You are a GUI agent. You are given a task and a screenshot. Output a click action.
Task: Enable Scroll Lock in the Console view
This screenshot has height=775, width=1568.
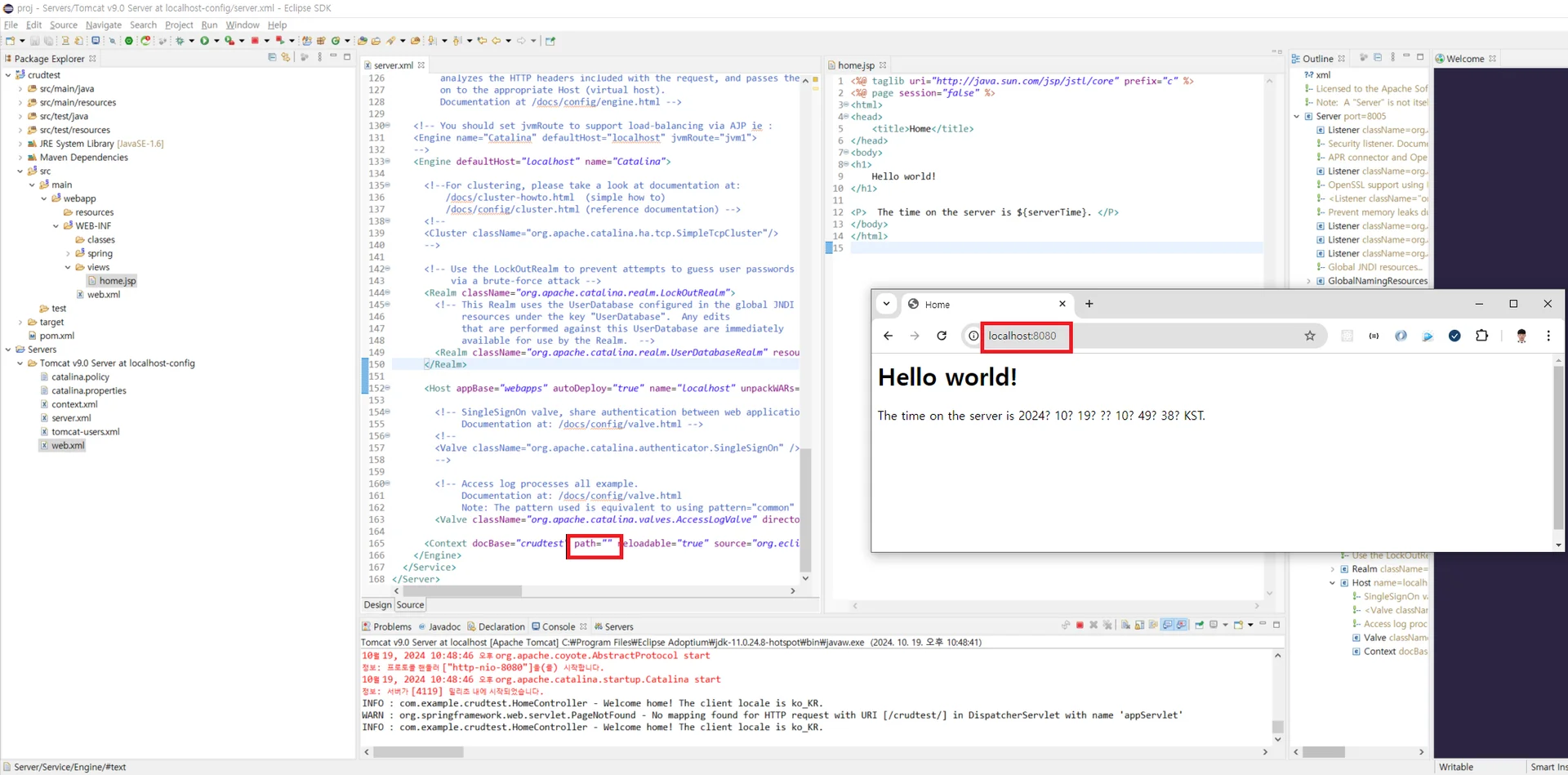tap(1138, 625)
